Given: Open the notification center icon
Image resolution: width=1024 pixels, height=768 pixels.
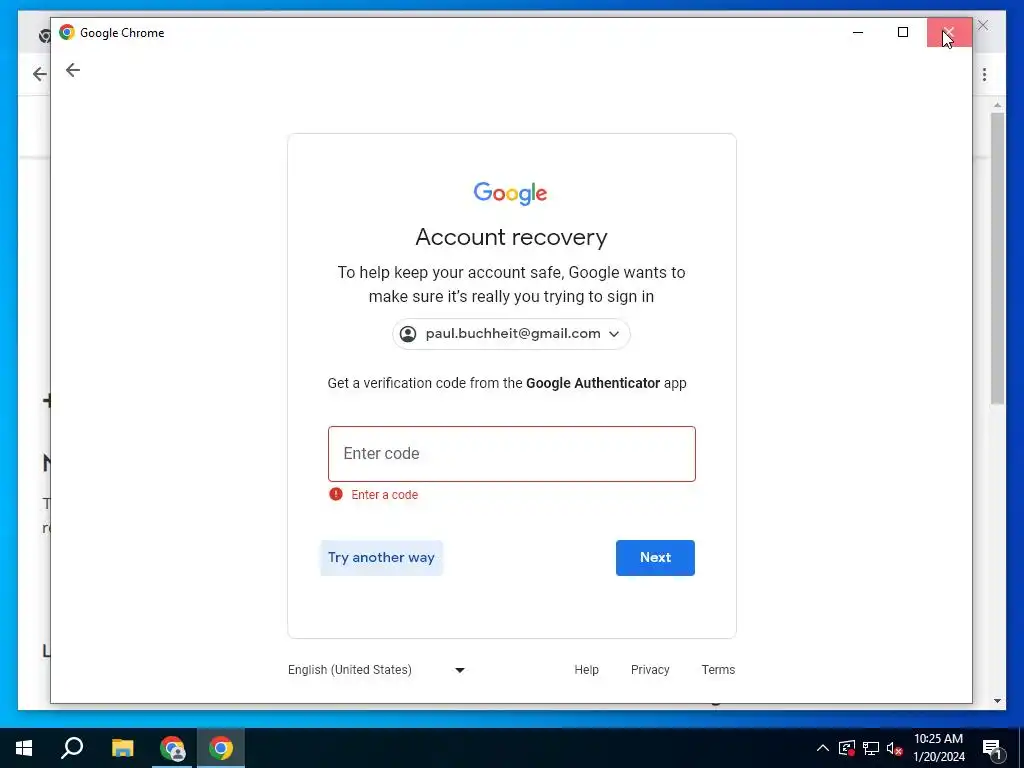Looking at the screenshot, I should click(x=992, y=749).
